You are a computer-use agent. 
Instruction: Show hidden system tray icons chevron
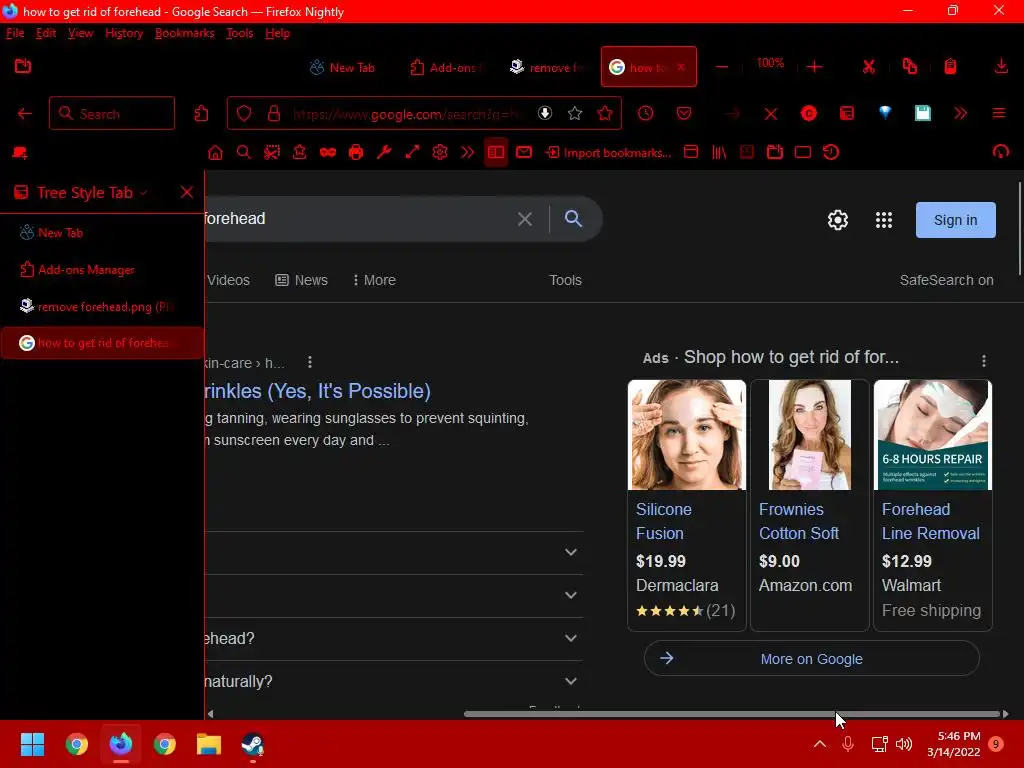pyautogui.click(x=820, y=744)
